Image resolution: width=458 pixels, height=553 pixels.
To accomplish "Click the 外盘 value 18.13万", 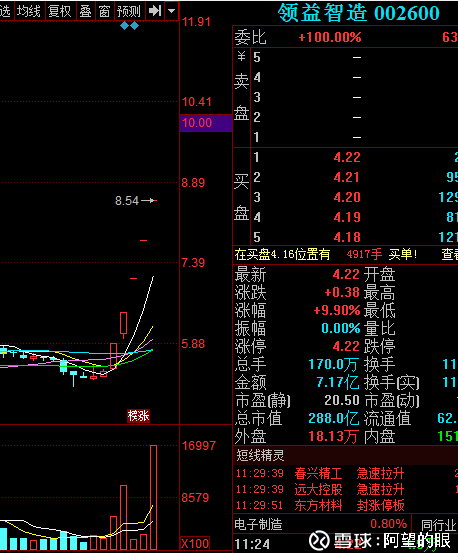I will click(x=334, y=437).
